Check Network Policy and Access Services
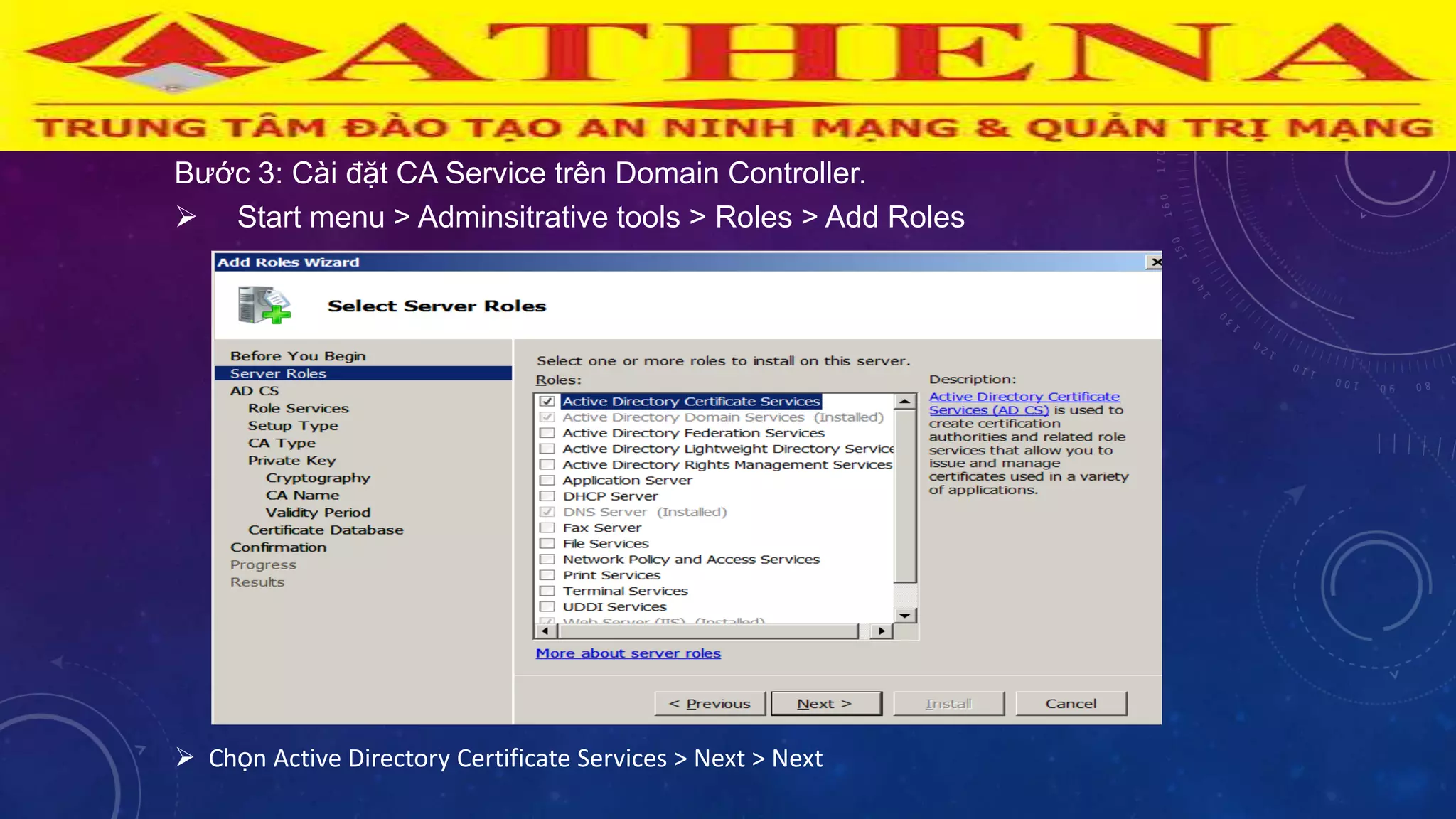1456x819 pixels. [547, 560]
